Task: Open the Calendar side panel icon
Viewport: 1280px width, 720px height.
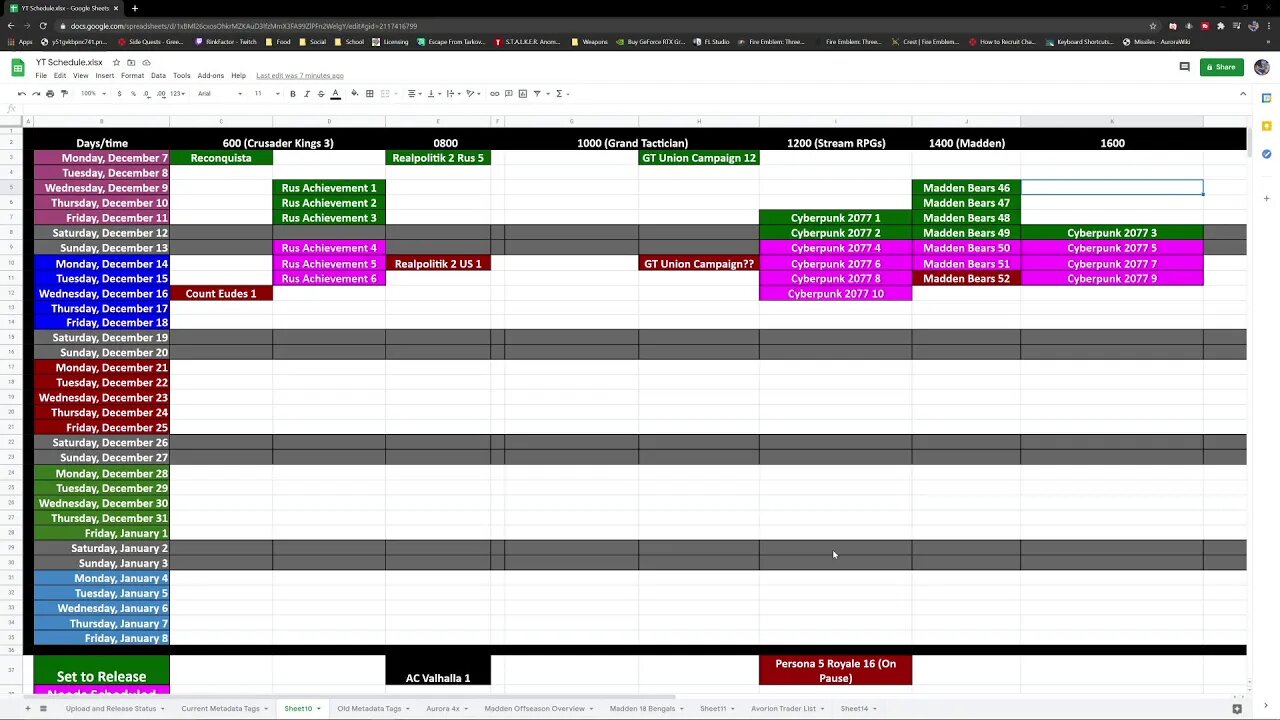Action: (x=1266, y=98)
